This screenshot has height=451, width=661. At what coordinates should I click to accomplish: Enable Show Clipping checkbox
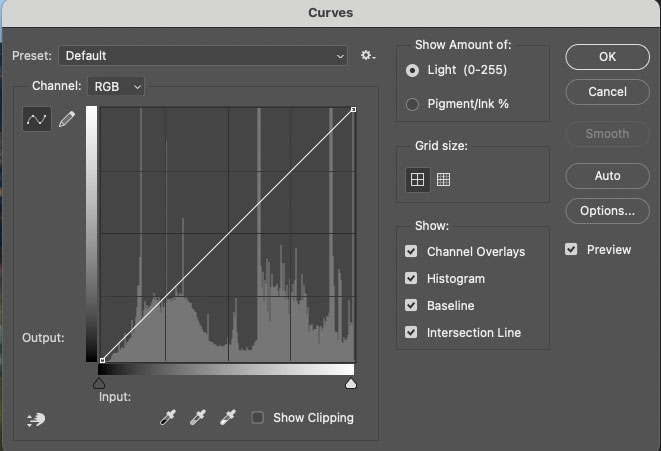[x=258, y=418]
